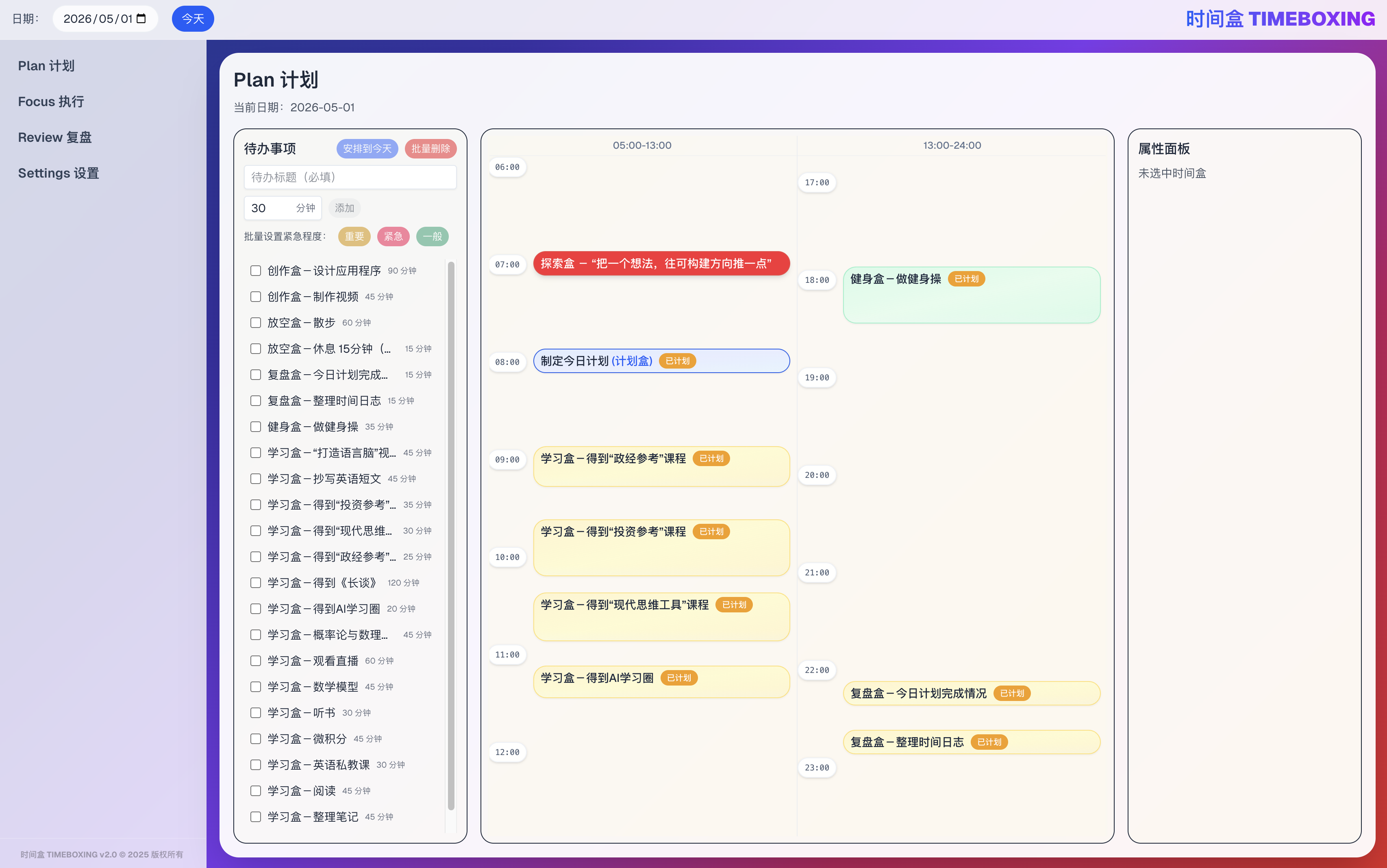Click the 07:00 time marker

tap(507, 265)
